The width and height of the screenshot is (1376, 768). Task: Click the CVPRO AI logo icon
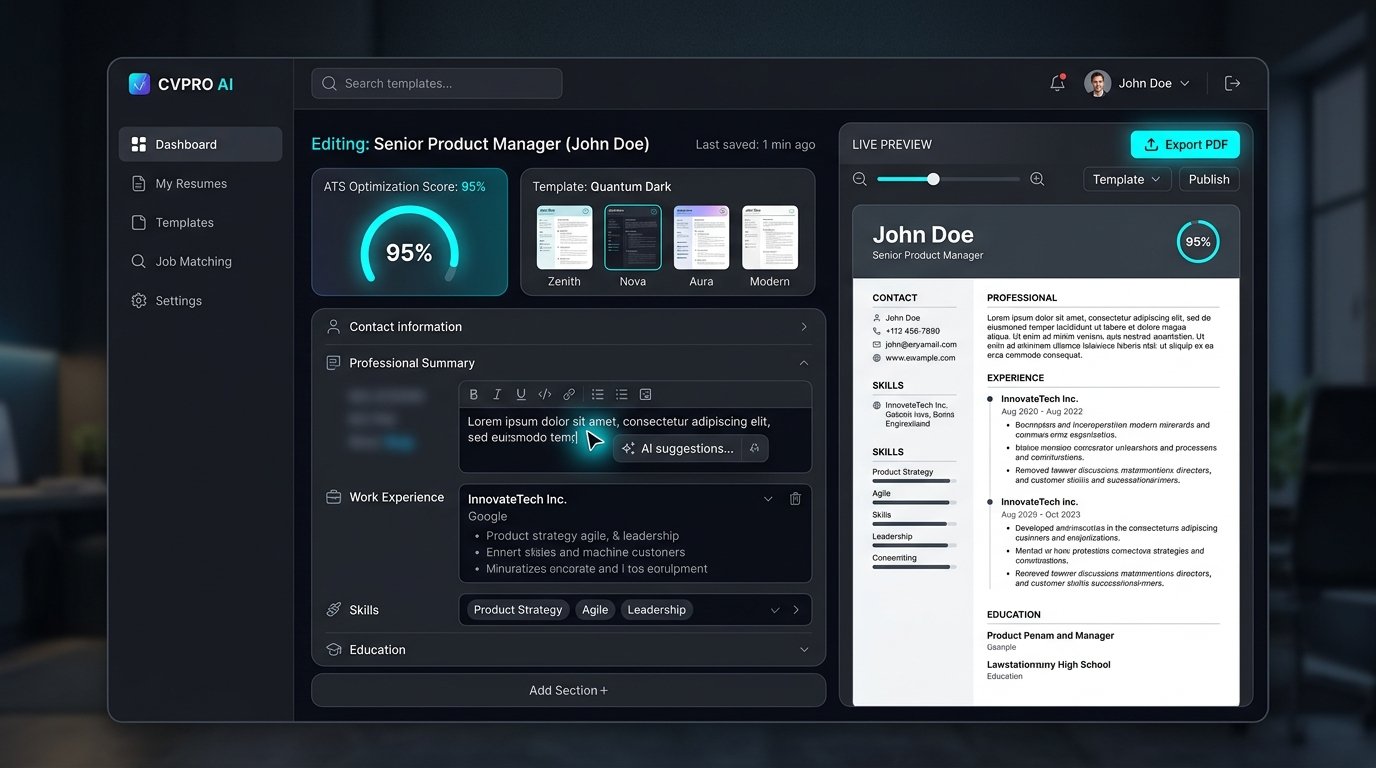click(139, 84)
